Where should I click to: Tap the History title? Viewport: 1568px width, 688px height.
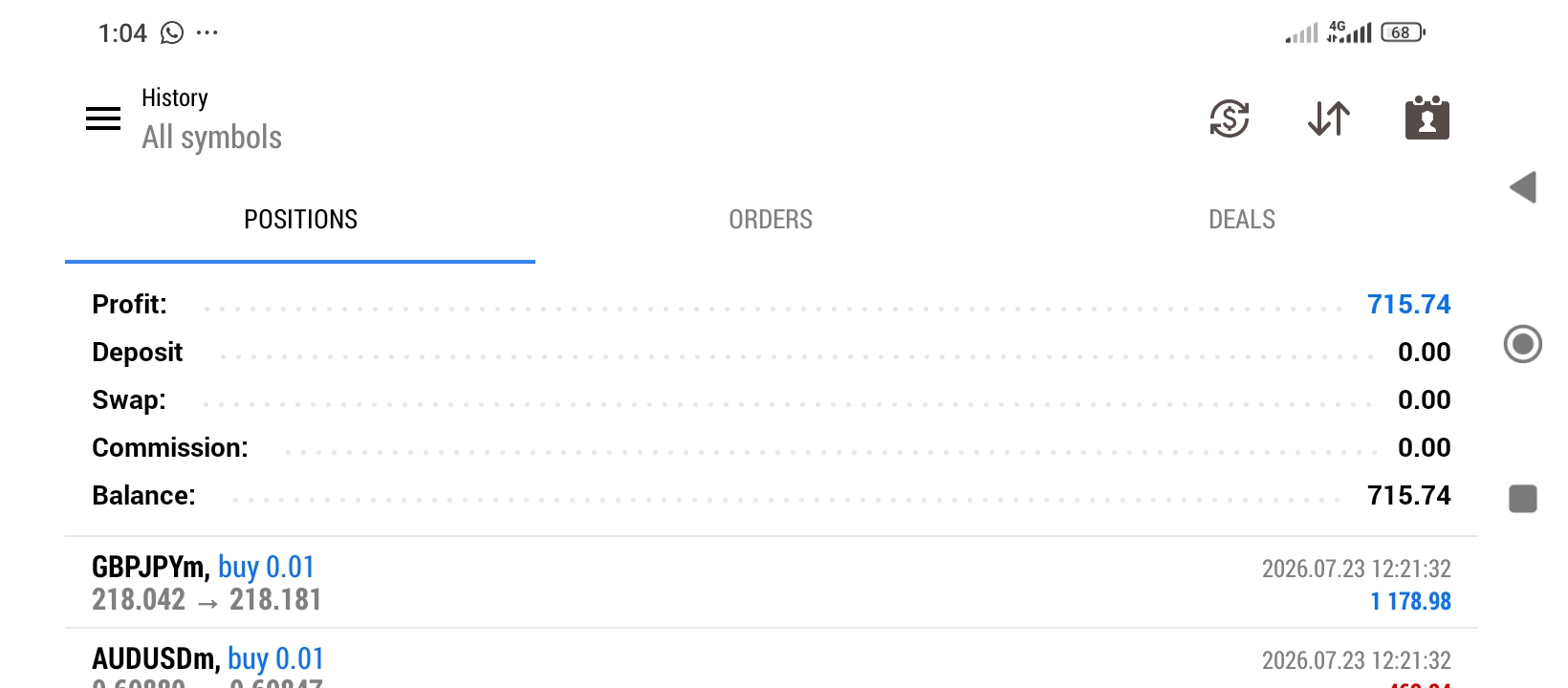(x=175, y=97)
